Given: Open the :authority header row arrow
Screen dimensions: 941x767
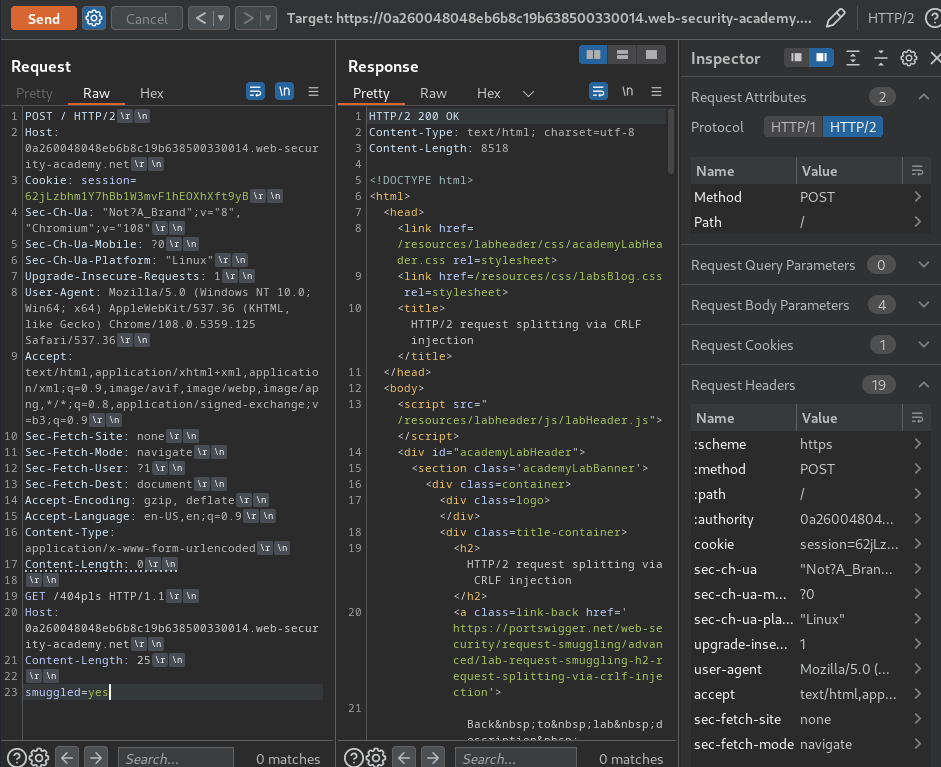Looking at the screenshot, I should pyautogui.click(x=917, y=519).
